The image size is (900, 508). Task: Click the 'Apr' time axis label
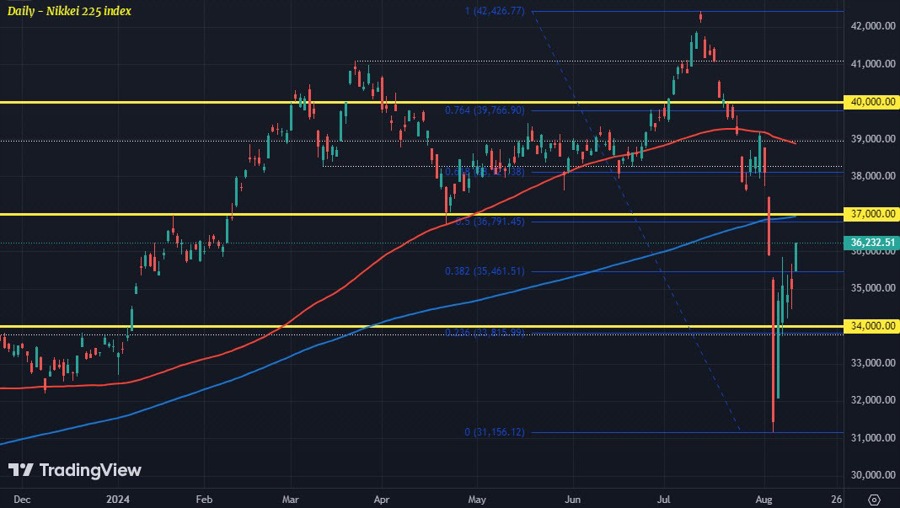(382, 499)
